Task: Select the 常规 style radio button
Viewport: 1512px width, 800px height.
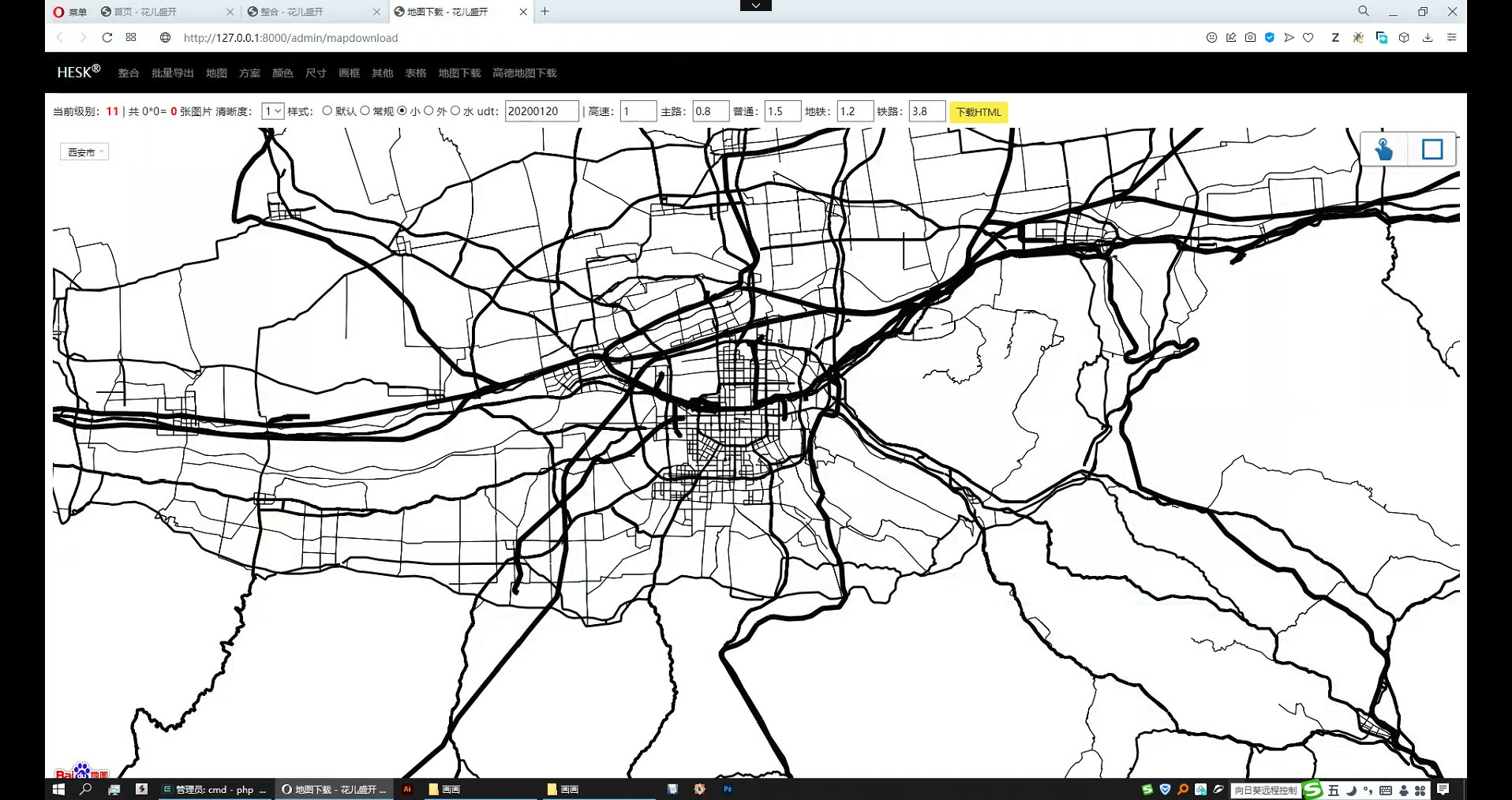Action: click(x=365, y=111)
